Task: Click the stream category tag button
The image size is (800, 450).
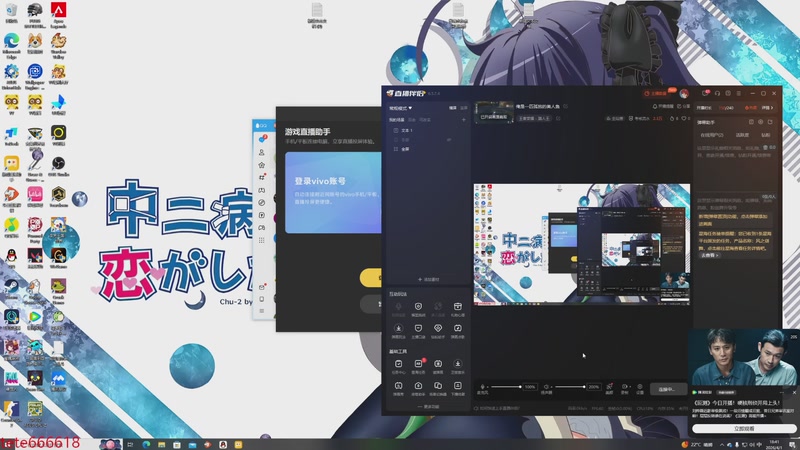Action: click(534, 118)
